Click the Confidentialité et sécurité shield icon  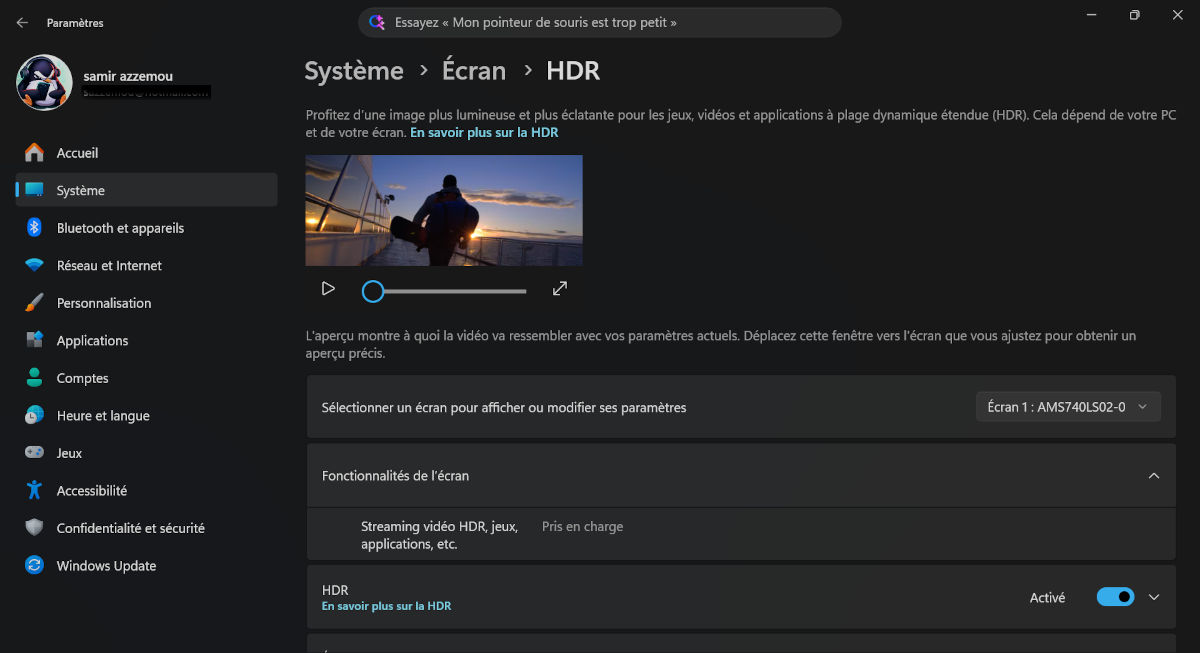[x=34, y=528]
